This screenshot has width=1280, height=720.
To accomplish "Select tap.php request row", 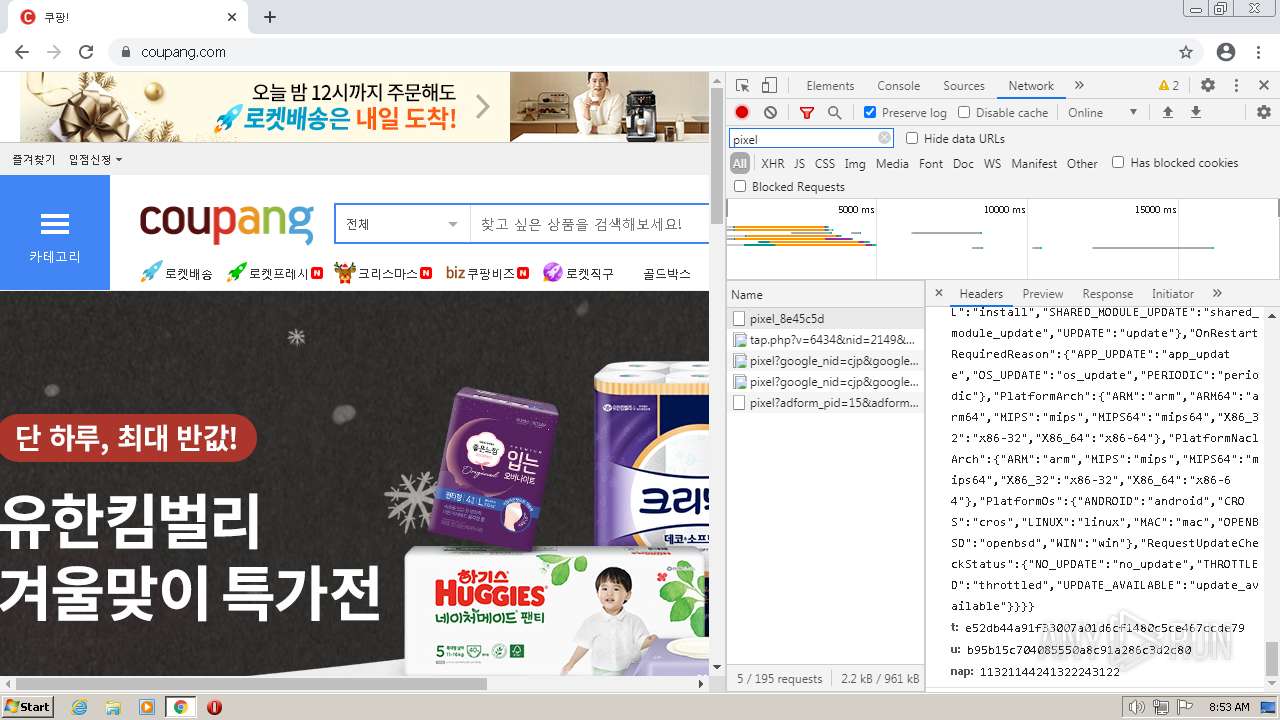I will click(825, 340).
